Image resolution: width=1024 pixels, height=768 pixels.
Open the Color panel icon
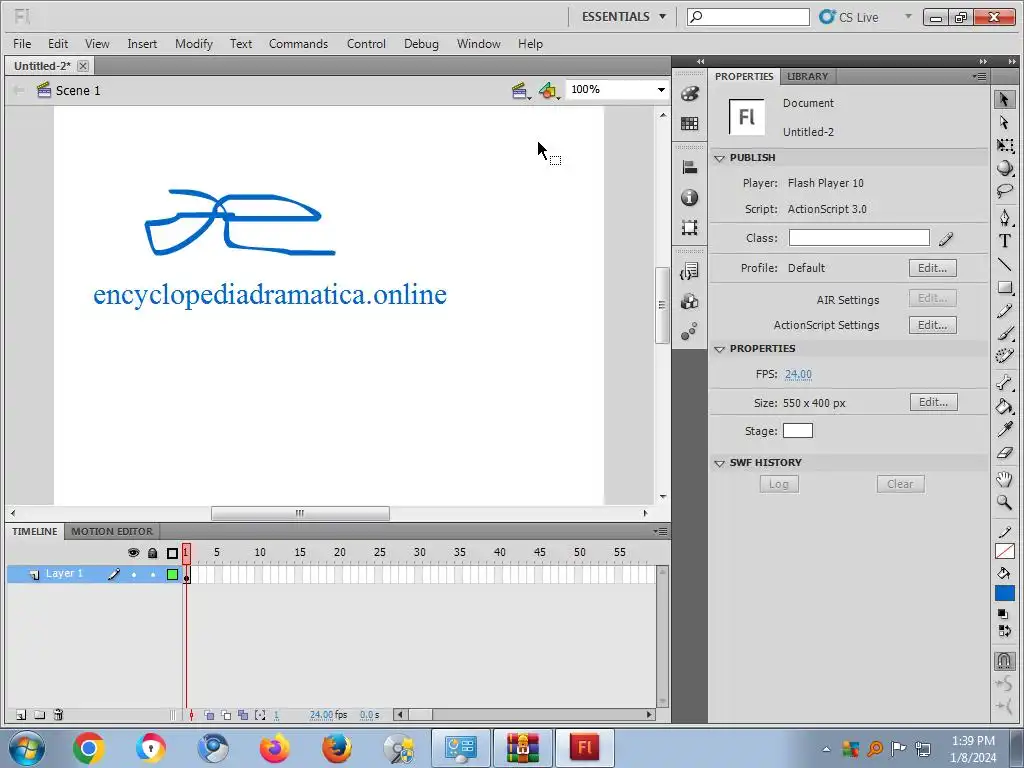pos(690,94)
